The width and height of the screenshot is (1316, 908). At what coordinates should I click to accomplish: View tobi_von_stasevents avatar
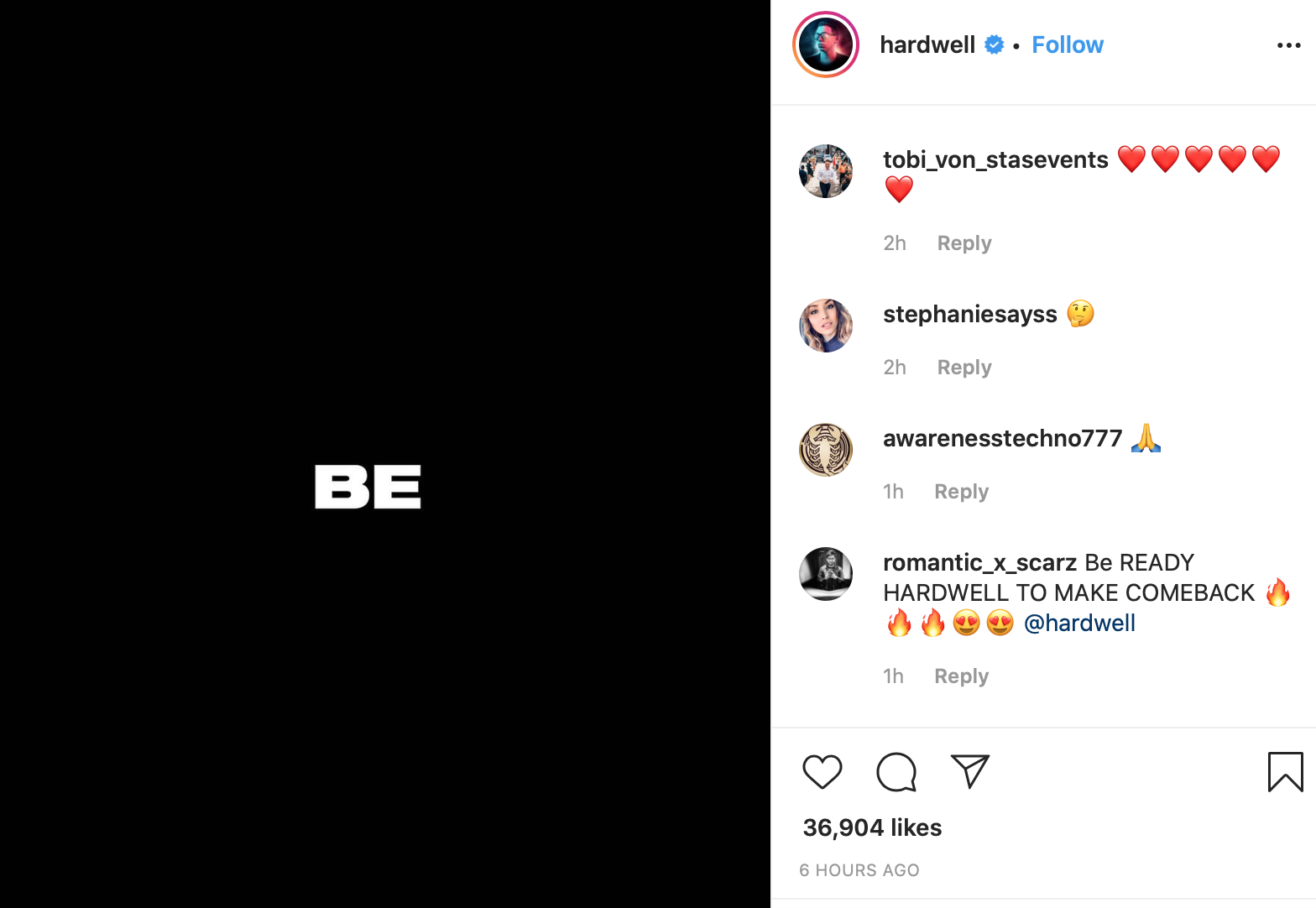pos(826,171)
